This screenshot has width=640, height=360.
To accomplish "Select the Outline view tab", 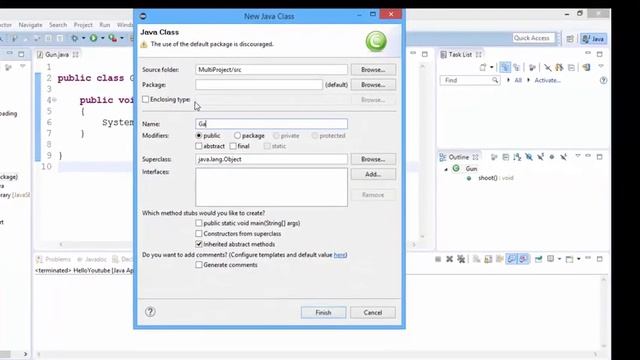I will point(458,157).
